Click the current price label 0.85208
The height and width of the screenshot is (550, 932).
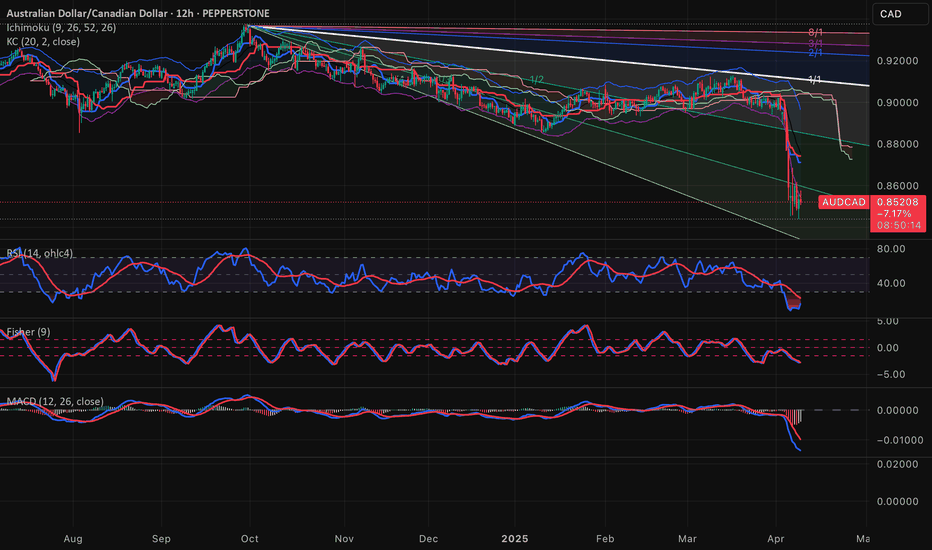click(x=898, y=202)
